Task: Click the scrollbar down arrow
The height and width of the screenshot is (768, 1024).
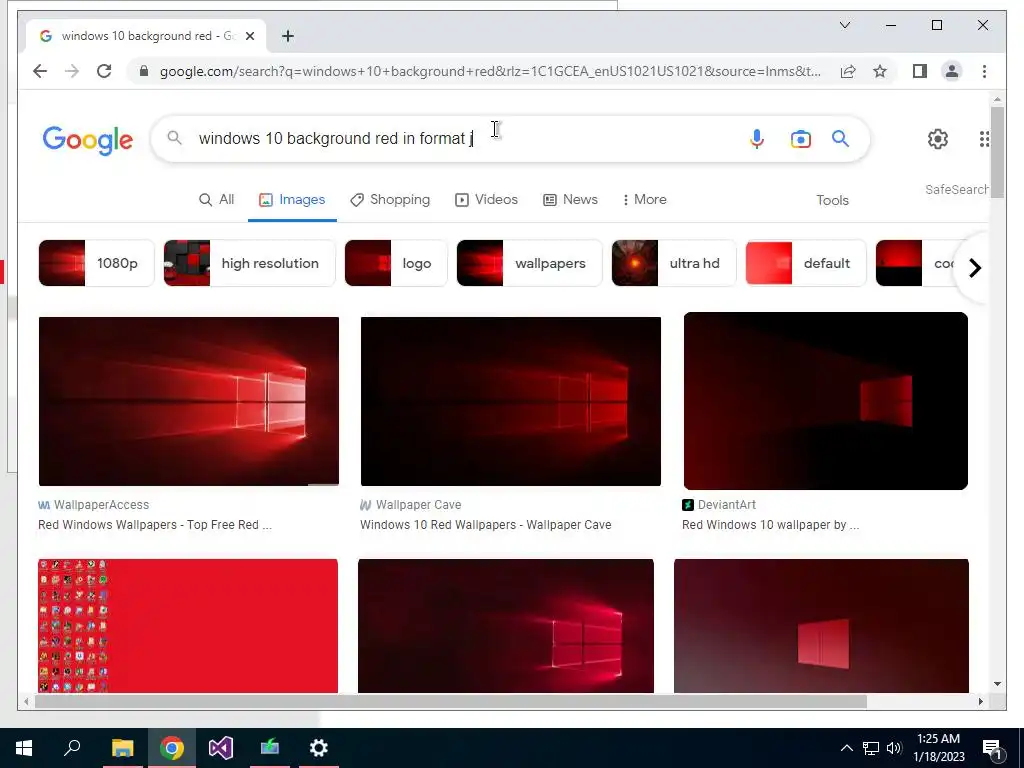Action: (x=997, y=684)
